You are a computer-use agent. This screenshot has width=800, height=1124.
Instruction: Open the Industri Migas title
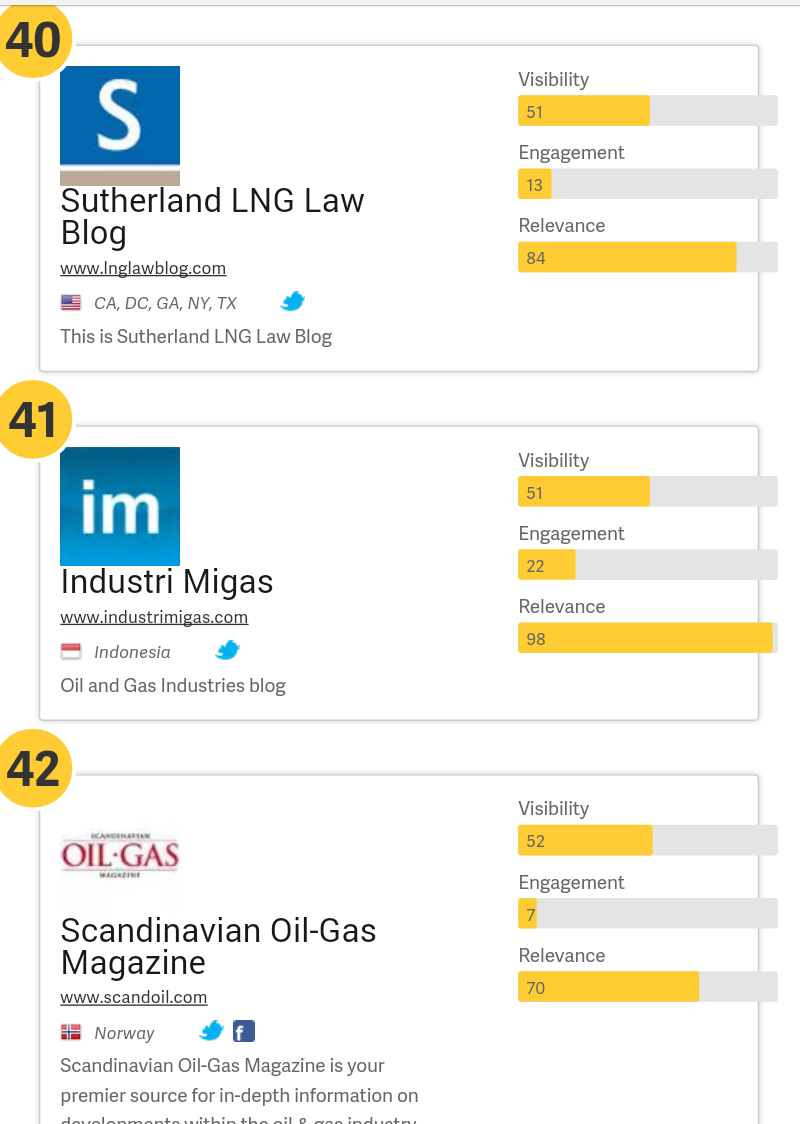click(x=167, y=581)
